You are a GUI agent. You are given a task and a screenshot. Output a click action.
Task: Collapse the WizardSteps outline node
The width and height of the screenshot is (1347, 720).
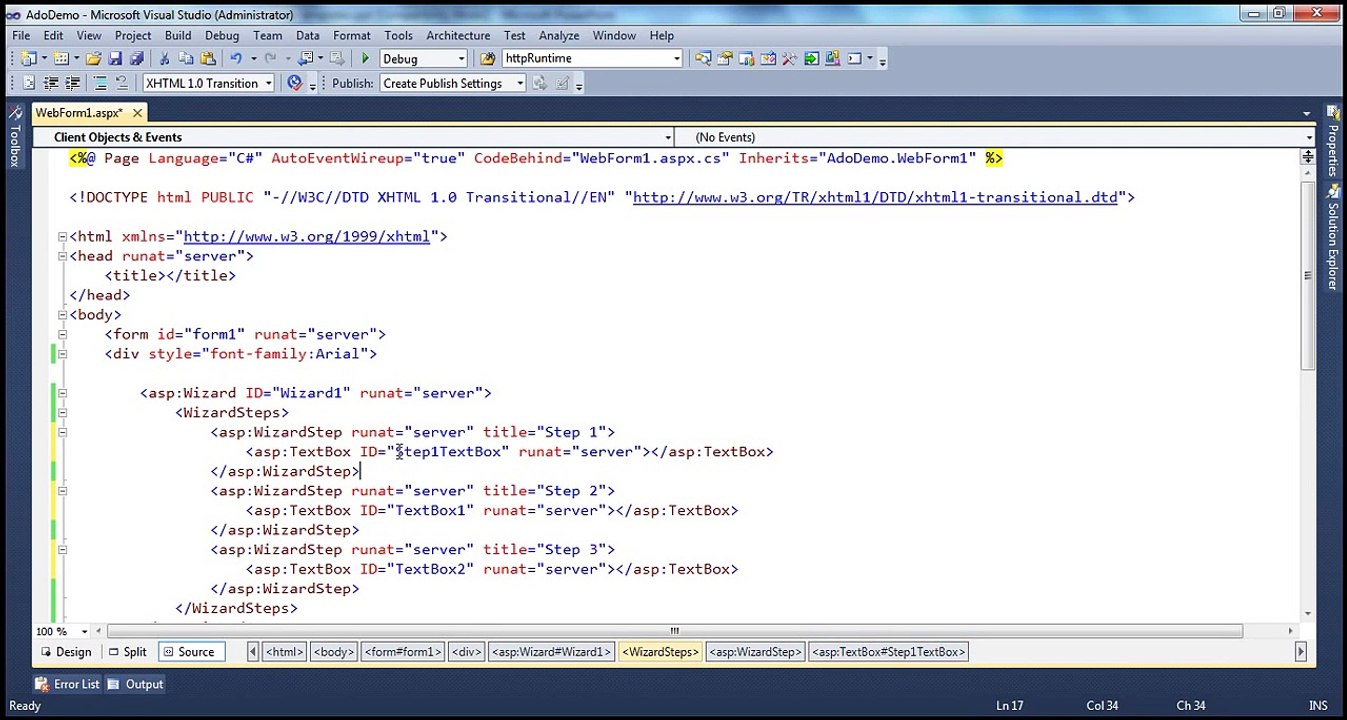[x=62, y=412]
